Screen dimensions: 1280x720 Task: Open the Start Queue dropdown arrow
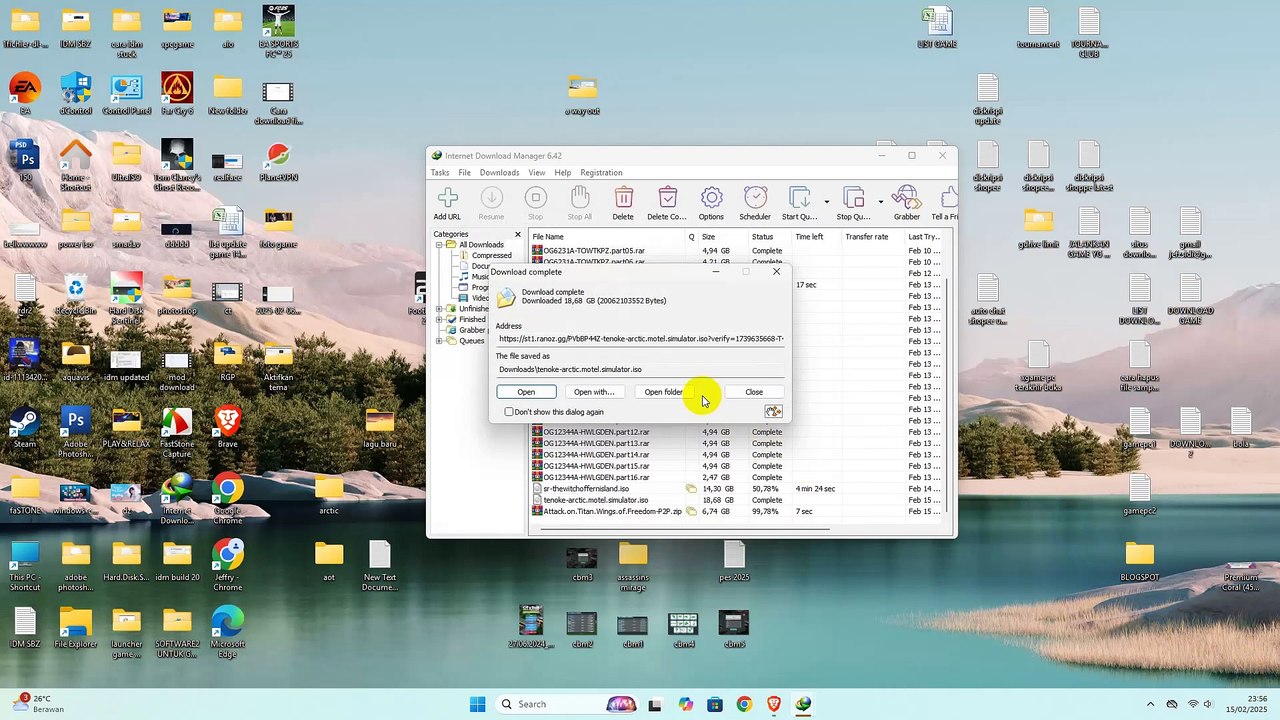pyautogui.click(x=826, y=201)
